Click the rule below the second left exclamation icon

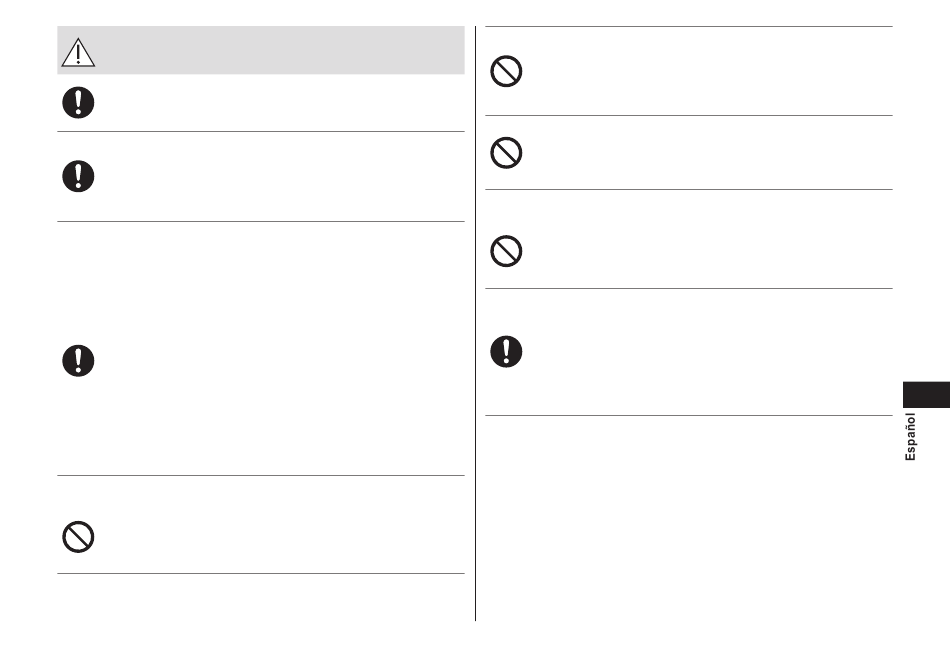click(261, 222)
